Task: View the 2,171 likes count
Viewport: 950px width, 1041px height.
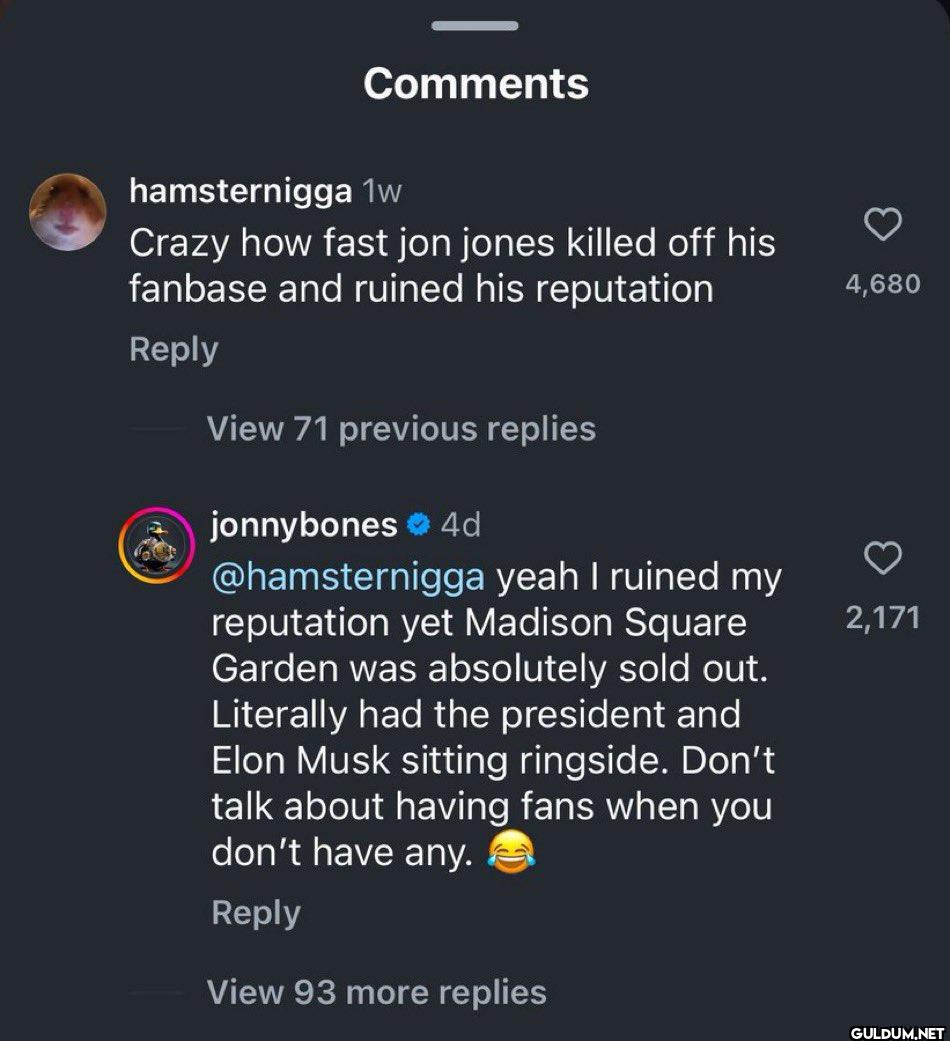Action: tap(882, 619)
